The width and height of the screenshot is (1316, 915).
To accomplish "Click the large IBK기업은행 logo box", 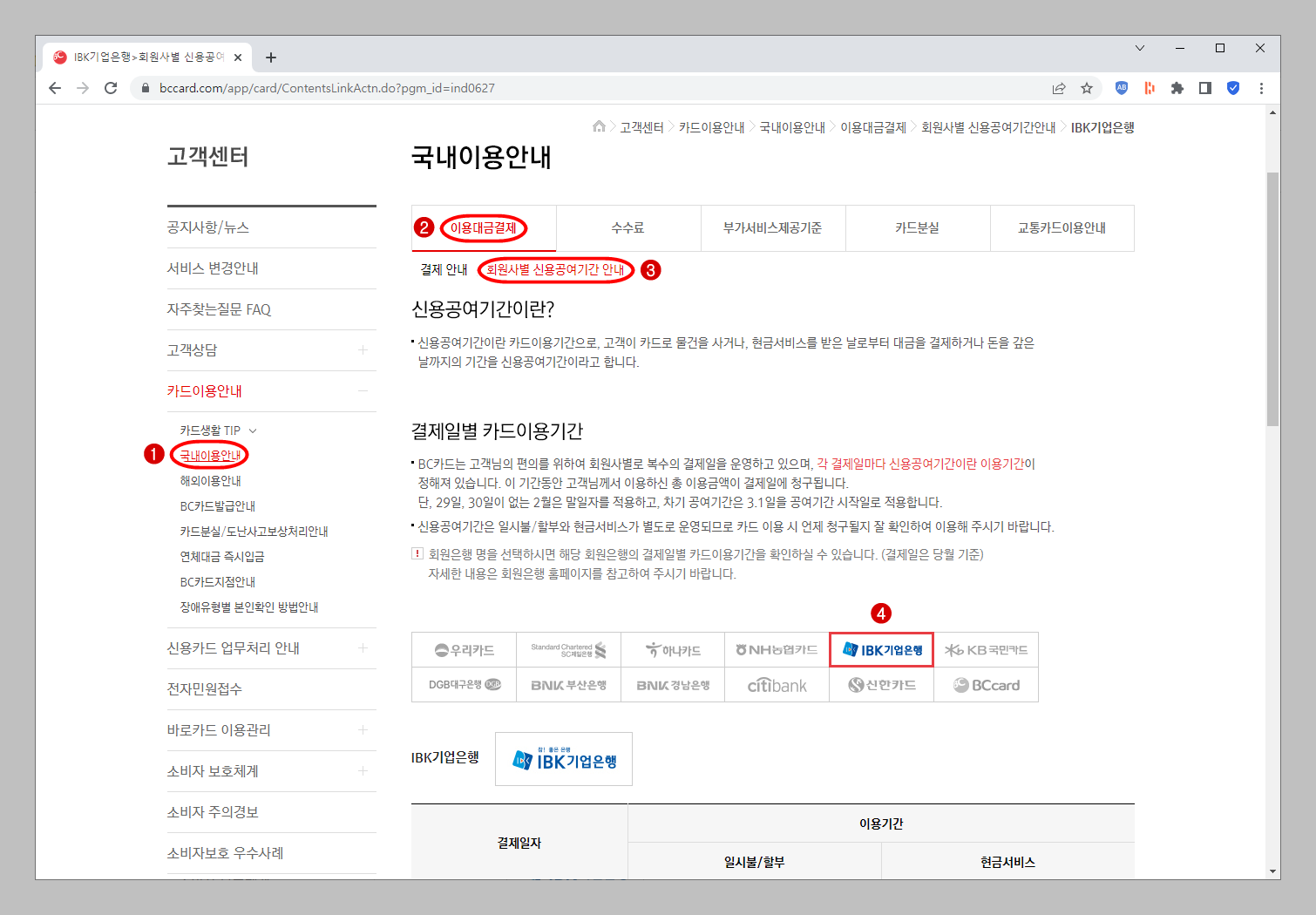I will click(564, 759).
